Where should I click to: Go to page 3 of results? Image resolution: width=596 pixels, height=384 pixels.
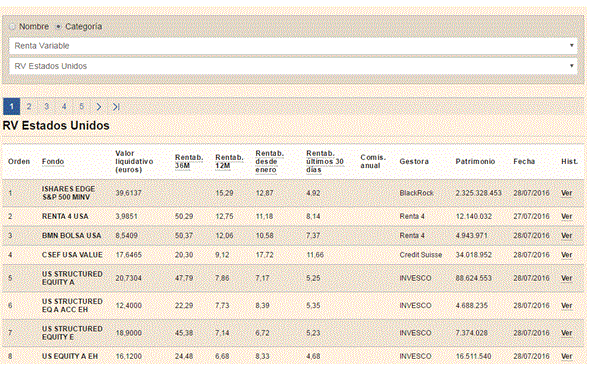pyautogui.click(x=46, y=106)
